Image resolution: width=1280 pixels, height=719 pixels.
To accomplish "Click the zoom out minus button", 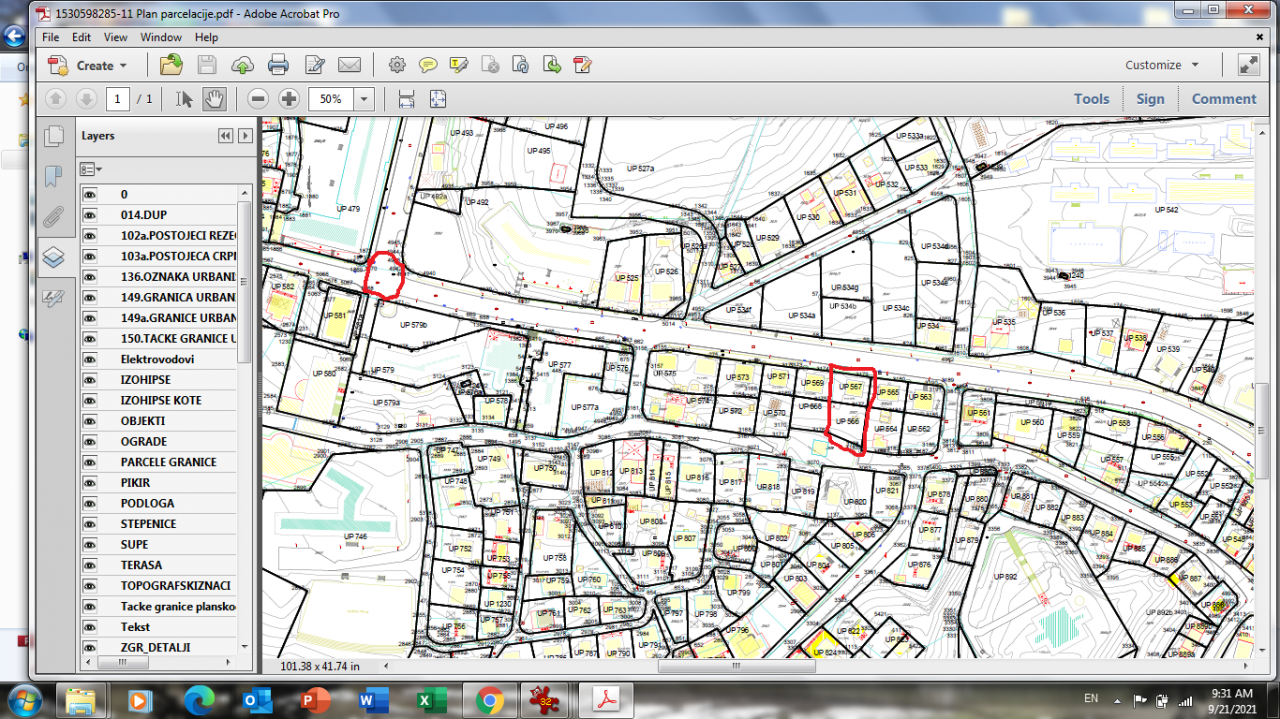I will coord(258,98).
